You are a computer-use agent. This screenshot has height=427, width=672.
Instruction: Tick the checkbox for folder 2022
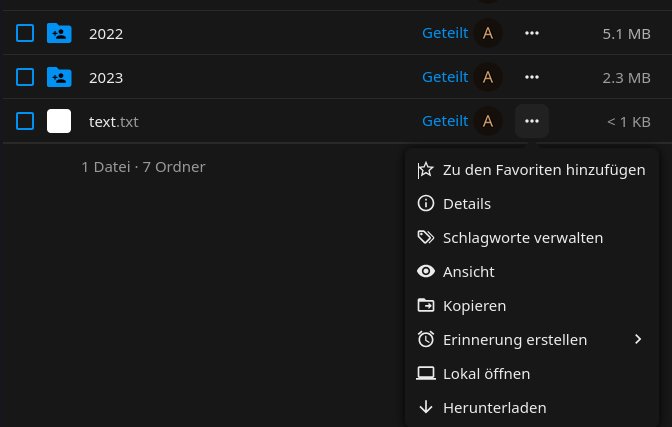coord(26,33)
